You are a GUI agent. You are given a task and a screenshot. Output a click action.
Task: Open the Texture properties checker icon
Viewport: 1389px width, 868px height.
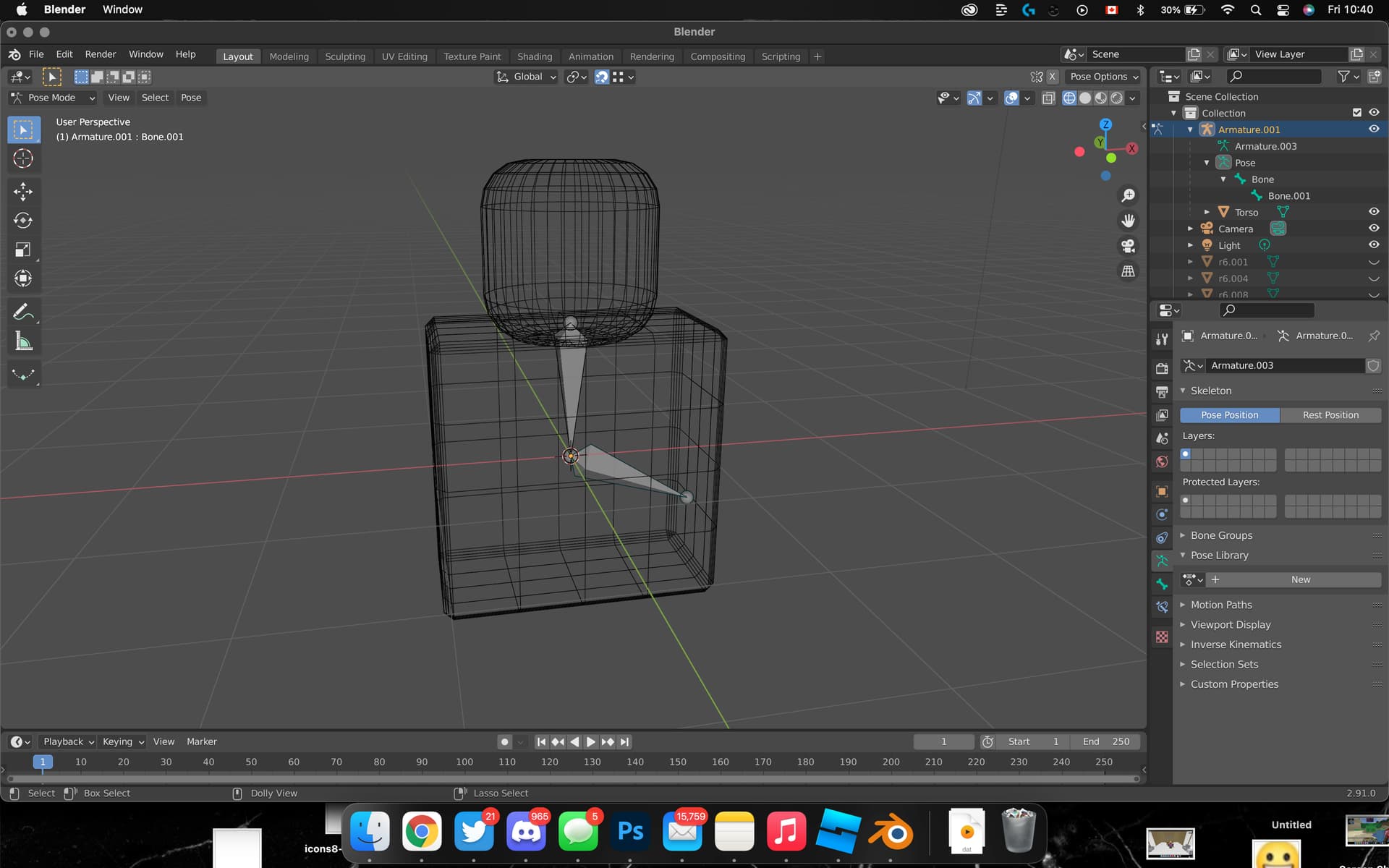pos(1162,637)
